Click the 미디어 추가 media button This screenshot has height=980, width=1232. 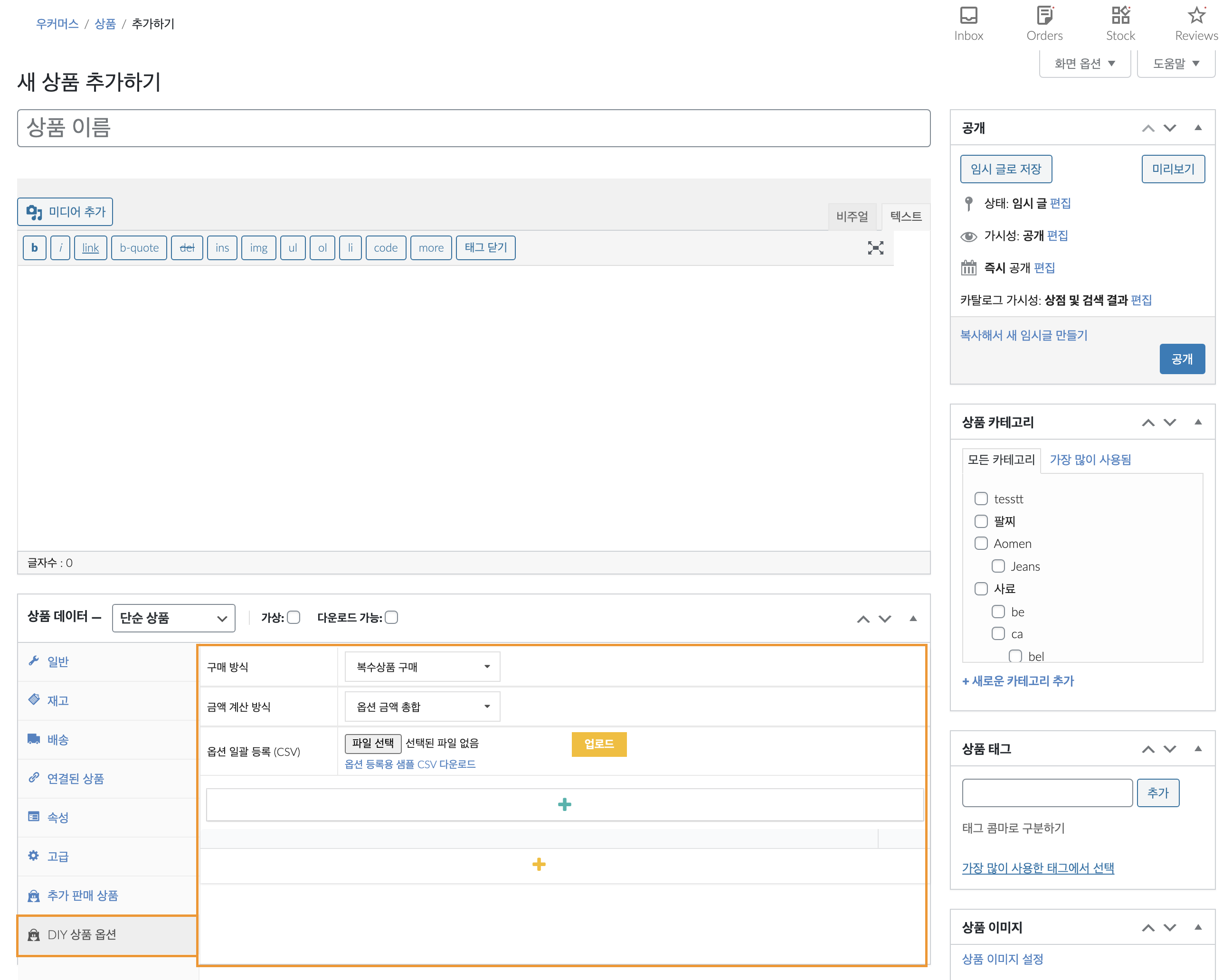point(65,212)
